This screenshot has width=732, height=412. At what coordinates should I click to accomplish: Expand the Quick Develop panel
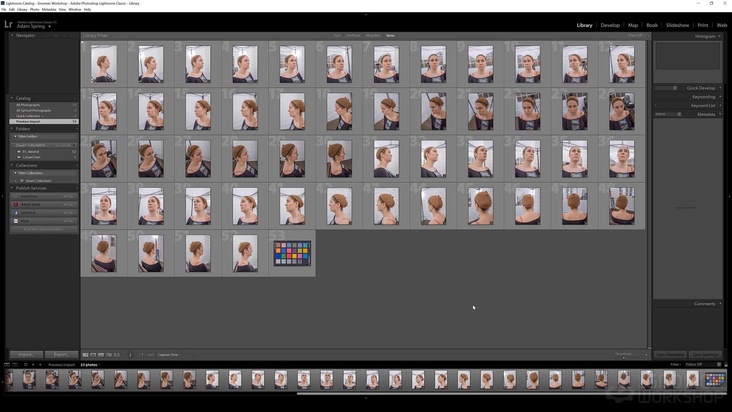[720, 88]
